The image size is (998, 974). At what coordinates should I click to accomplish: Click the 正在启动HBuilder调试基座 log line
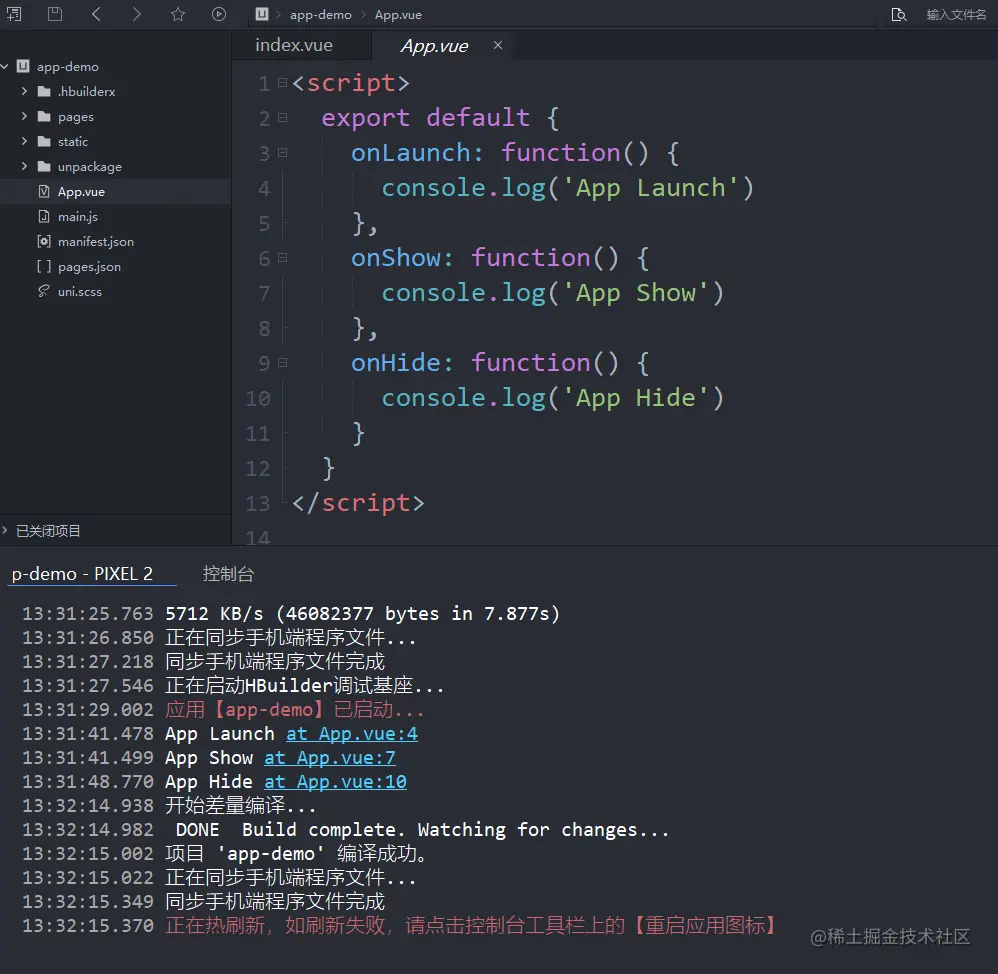click(x=304, y=686)
